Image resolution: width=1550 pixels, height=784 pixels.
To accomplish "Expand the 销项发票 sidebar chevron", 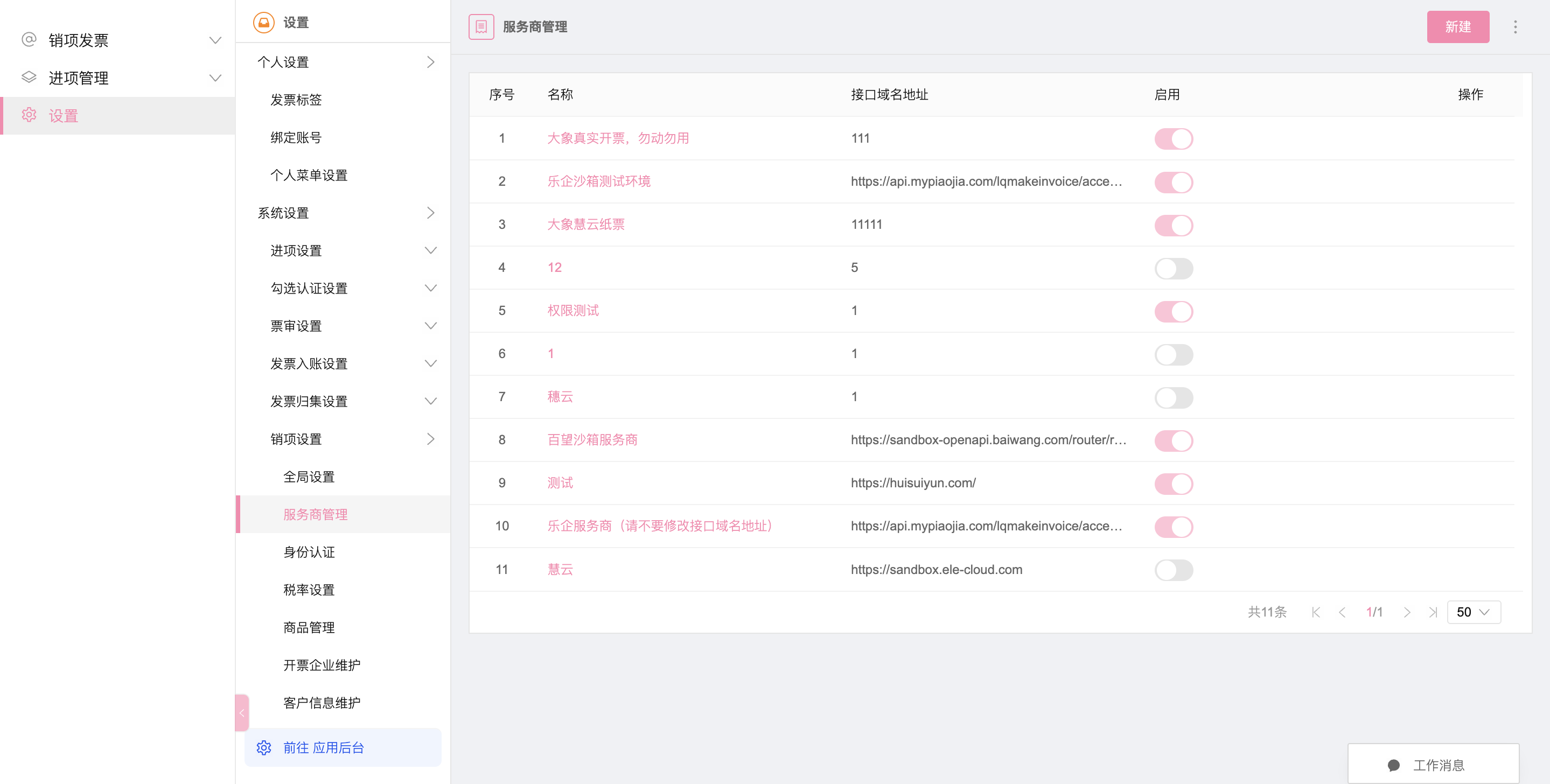I will pyautogui.click(x=215, y=40).
